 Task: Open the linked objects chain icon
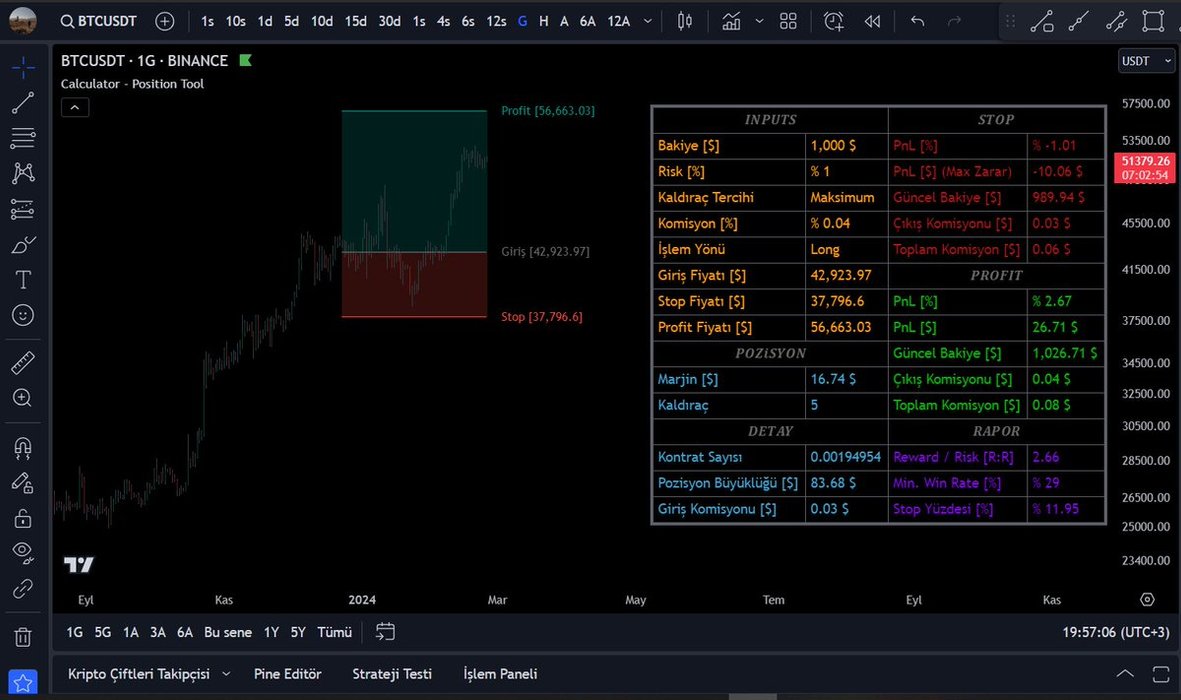(23, 588)
